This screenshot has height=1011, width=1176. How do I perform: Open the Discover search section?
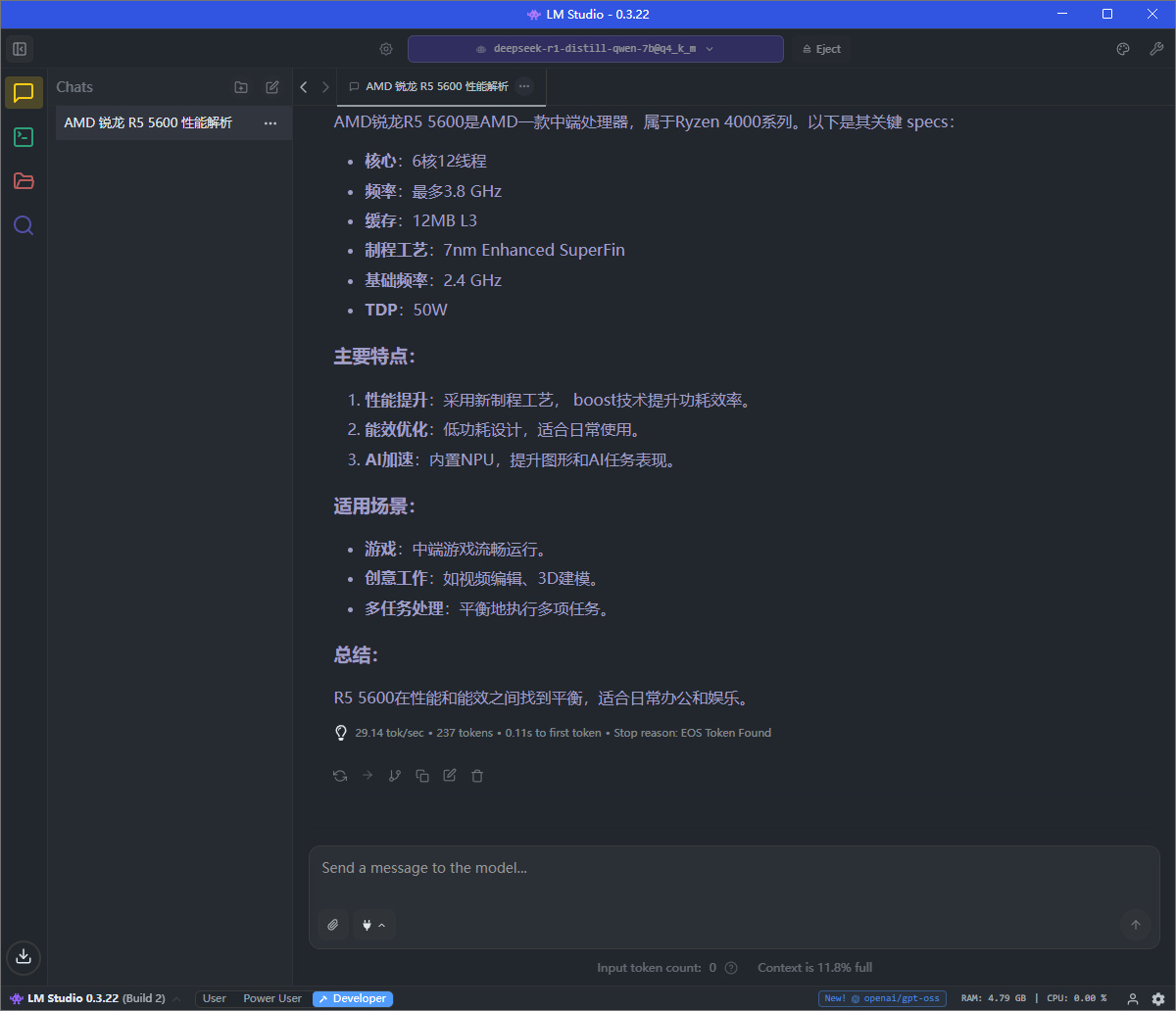tap(24, 225)
